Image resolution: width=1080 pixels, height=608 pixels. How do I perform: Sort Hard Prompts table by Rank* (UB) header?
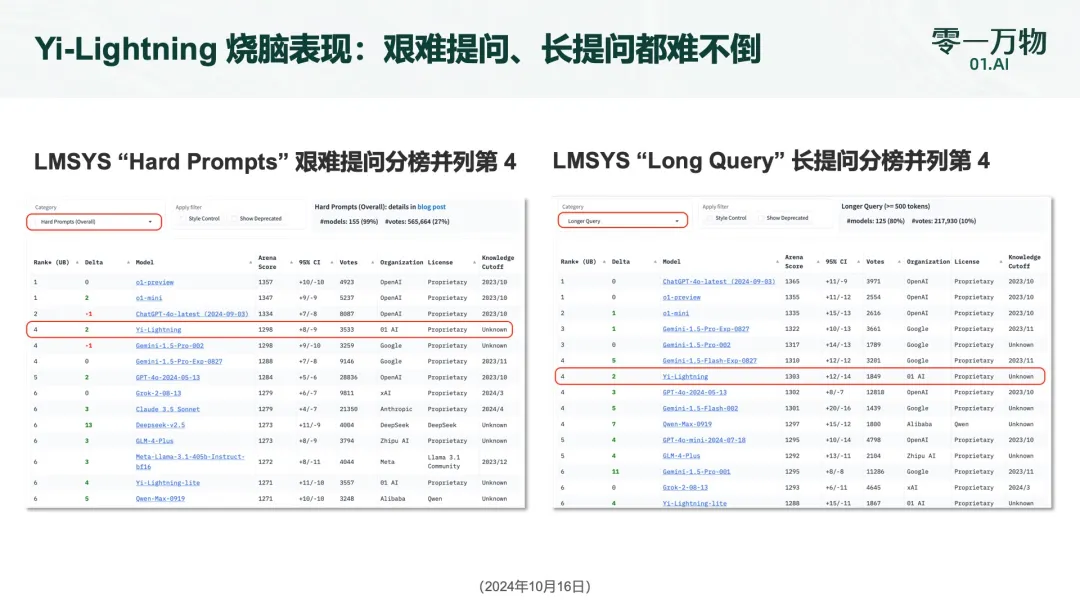[52, 262]
